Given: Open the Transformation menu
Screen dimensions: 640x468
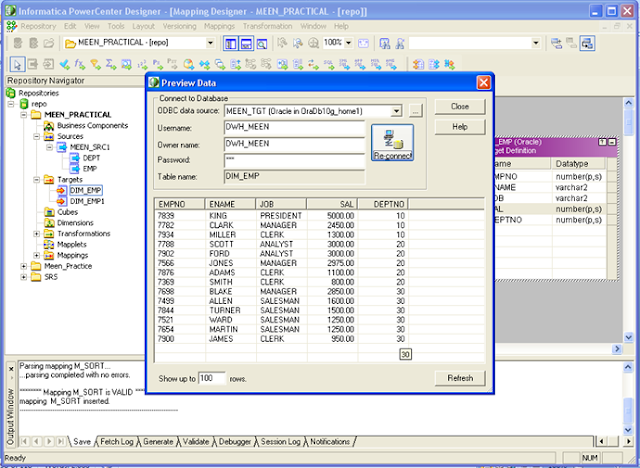Looking at the screenshot, I should click(267, 27).
